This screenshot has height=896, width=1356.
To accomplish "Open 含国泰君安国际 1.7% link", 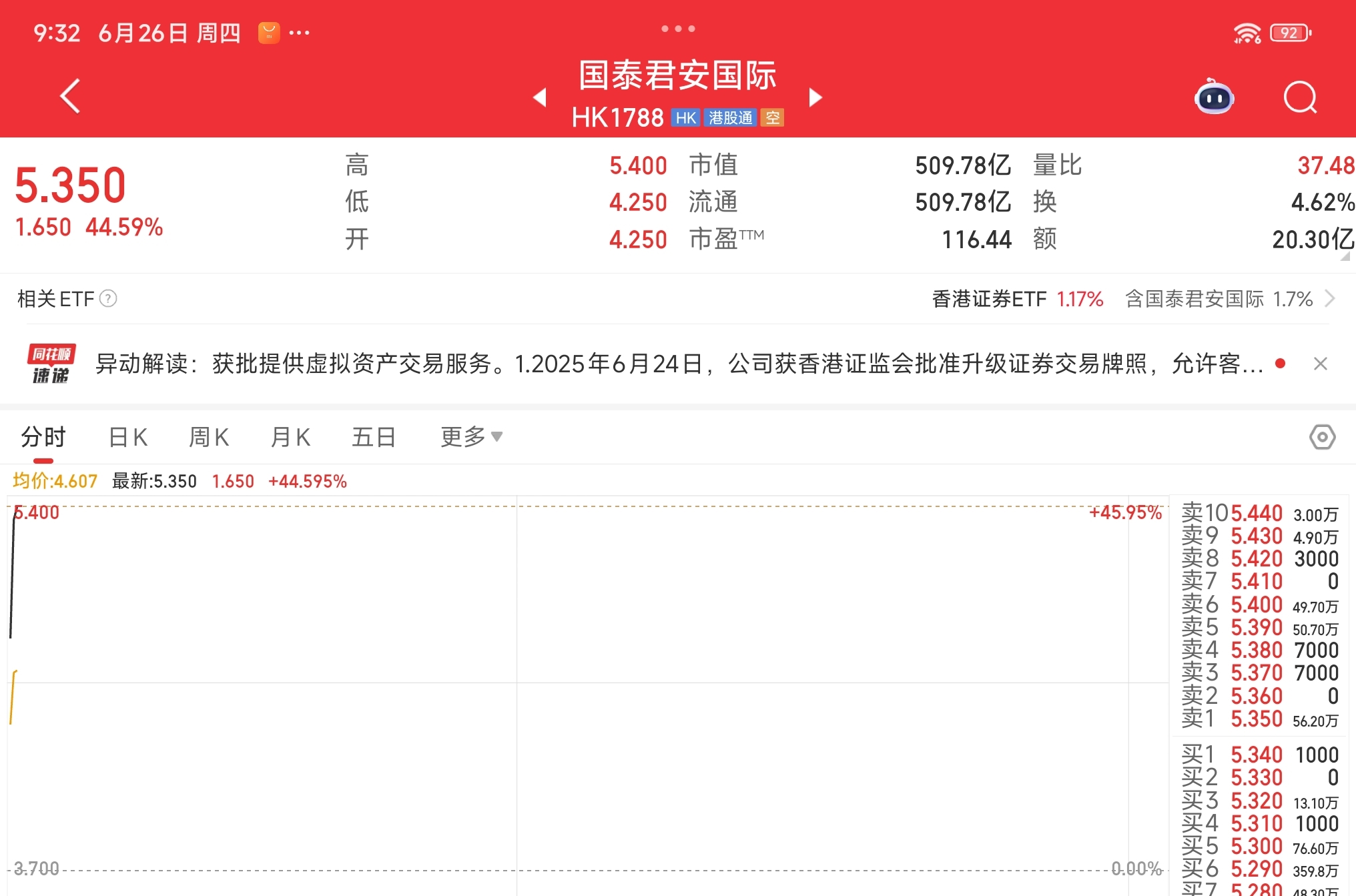I will [1219, 299].
